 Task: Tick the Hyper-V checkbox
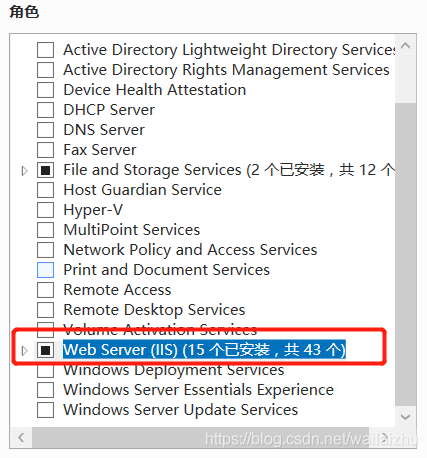pos(45,210)
